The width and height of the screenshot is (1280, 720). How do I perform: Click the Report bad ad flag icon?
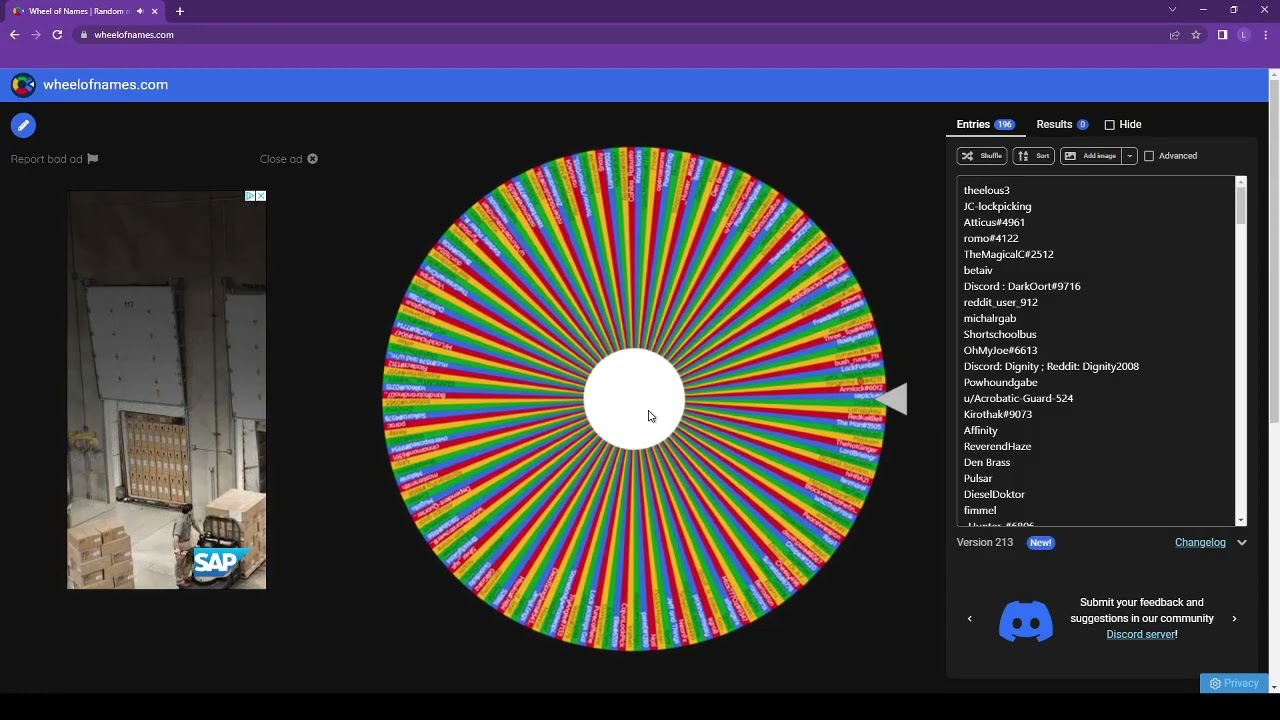pyautogui.click(x=93, y=159)
